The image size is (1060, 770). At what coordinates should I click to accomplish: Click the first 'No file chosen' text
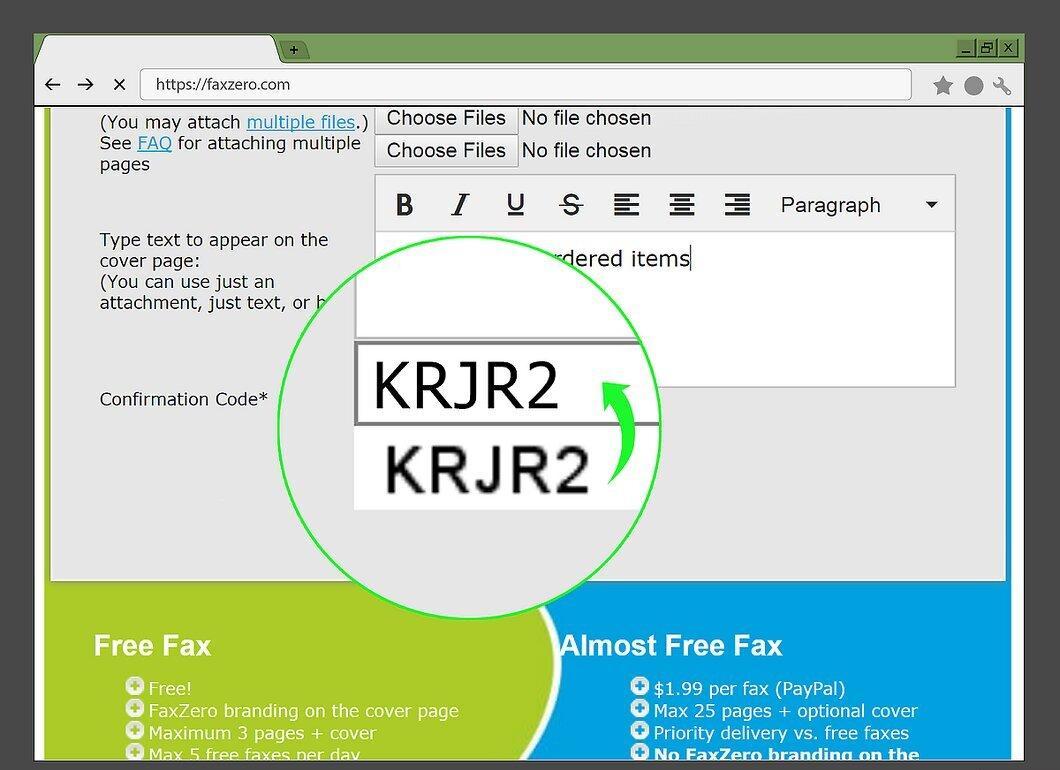pyautogui.click(x=586, y=118)
